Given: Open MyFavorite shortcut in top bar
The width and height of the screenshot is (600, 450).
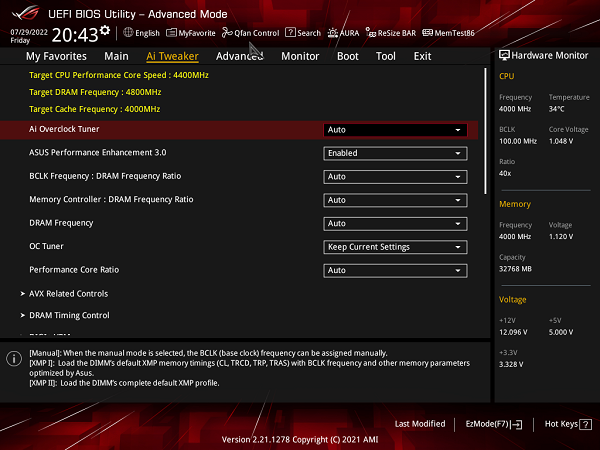Looking at the screenshot, I should [x=190, y=33].
